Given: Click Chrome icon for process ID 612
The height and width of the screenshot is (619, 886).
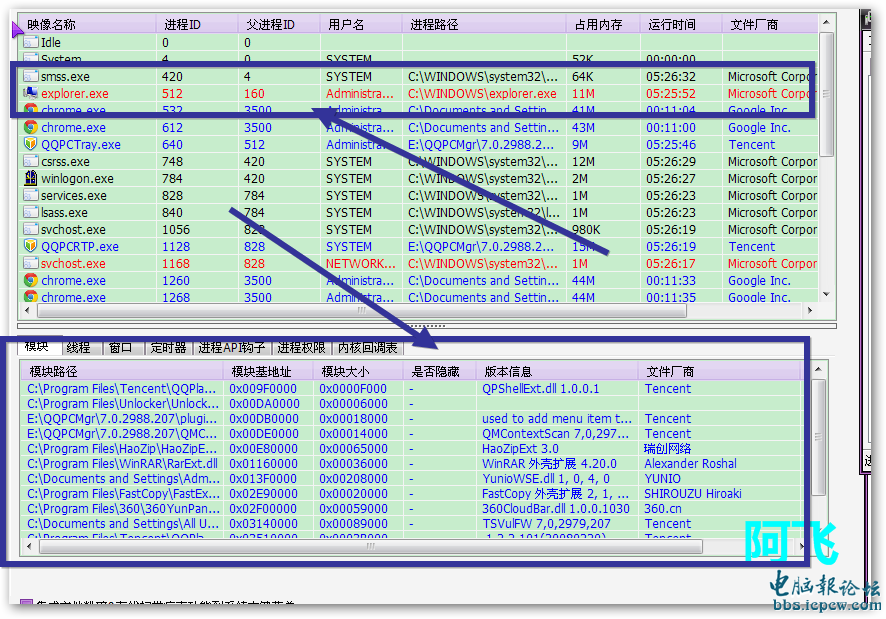Looking at the screenshot, I should tap(31, 127).
